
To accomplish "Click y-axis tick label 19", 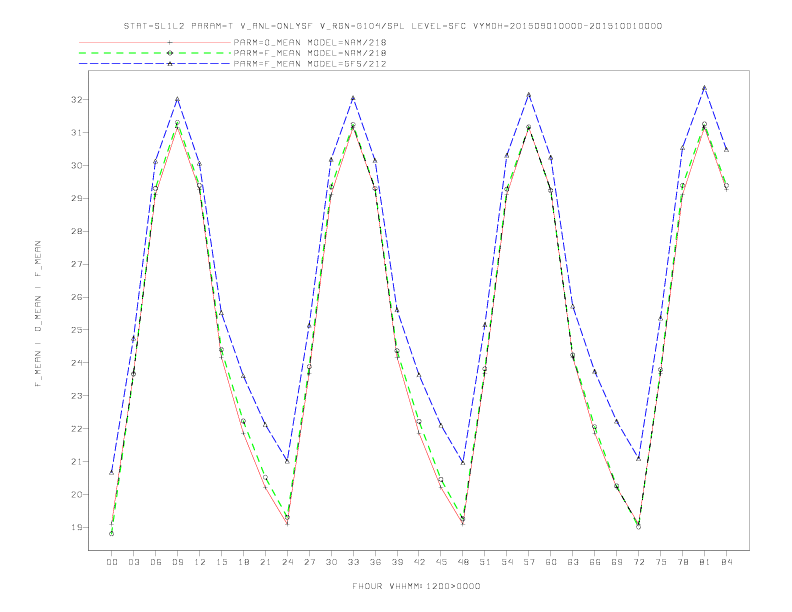I will coord(76,527).
